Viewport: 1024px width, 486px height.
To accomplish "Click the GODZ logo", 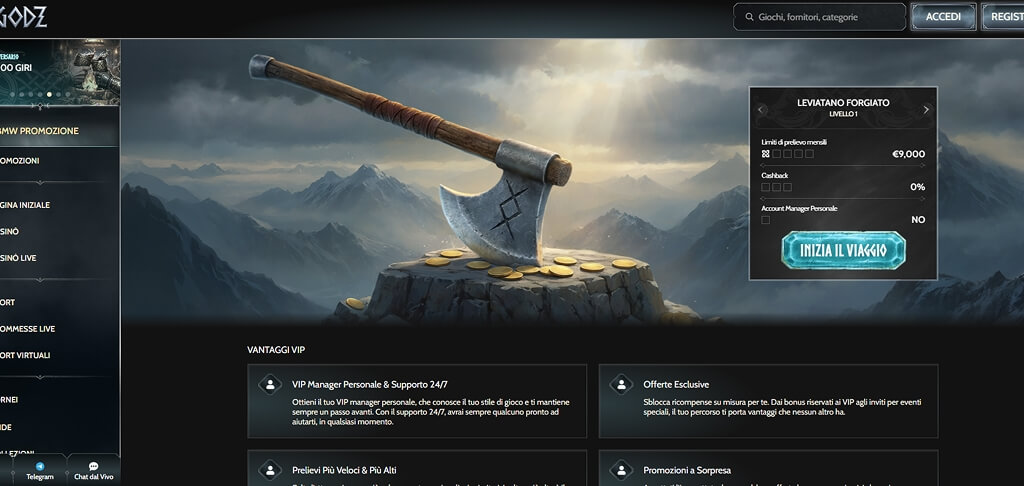I will point(24,18).
